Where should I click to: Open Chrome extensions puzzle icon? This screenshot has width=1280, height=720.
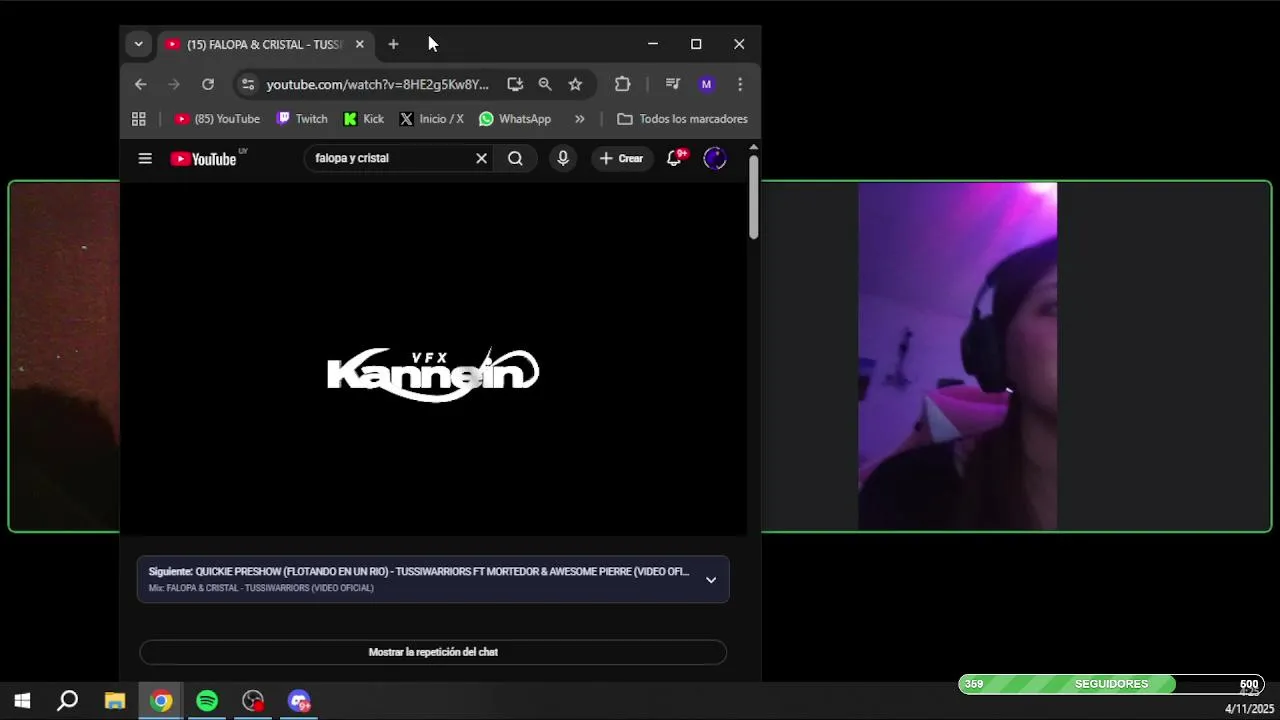[622, 84]
